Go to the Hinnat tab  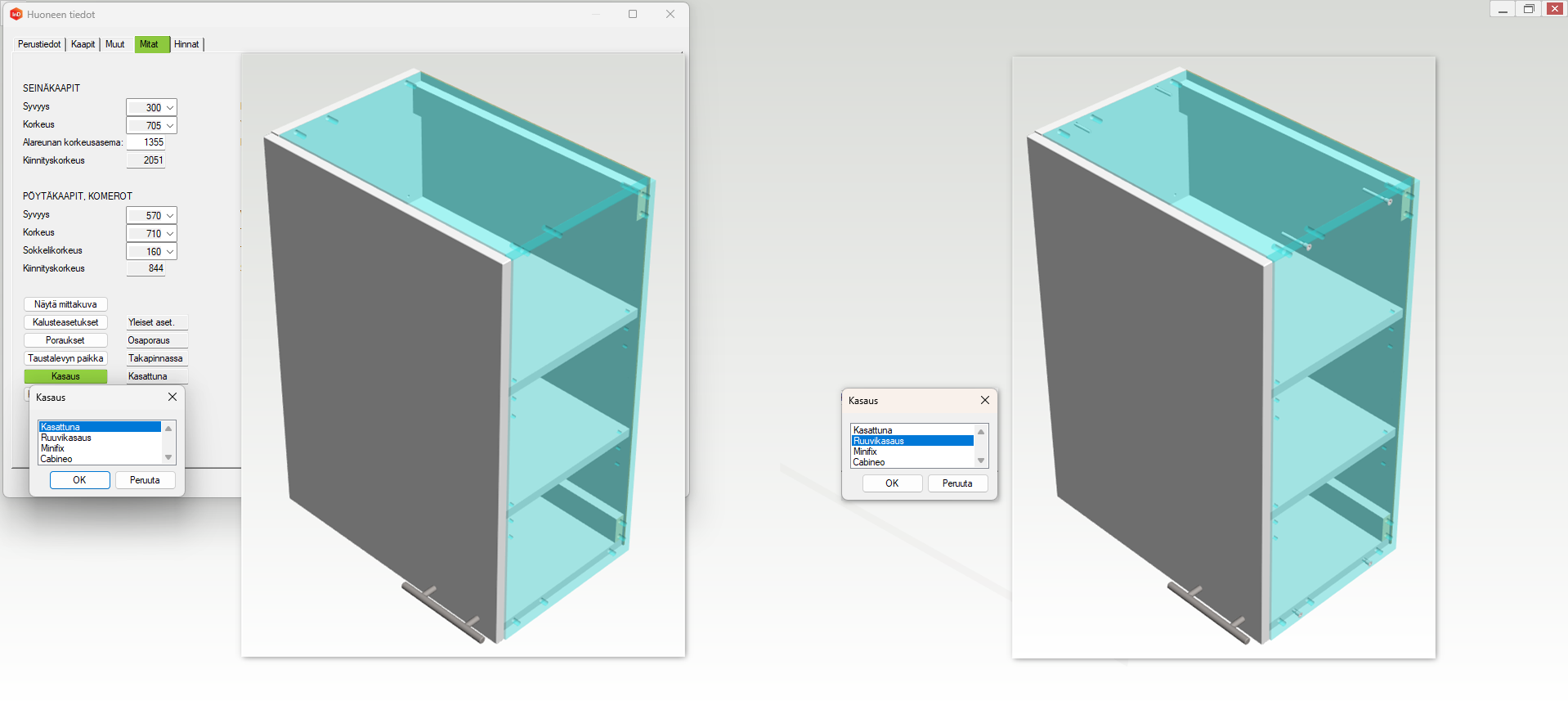tap(186, 44)
